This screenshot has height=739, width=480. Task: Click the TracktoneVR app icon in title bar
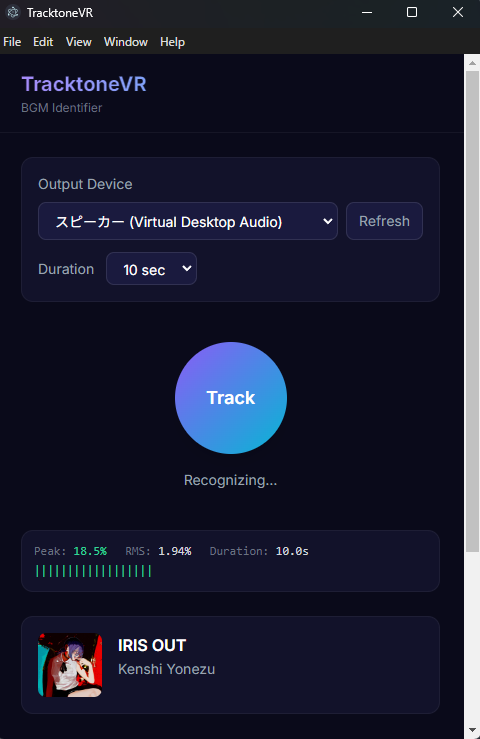pos(13,12)
